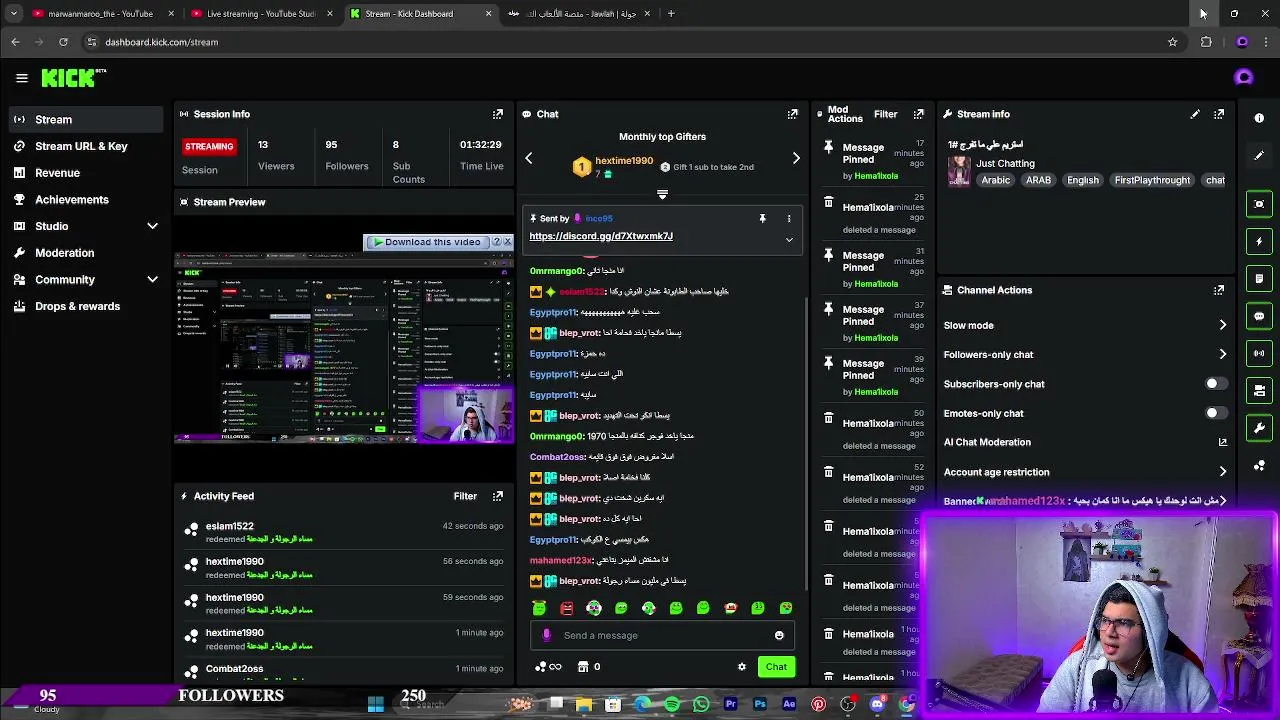This screenshot has height=720, width=1280.
Task: Expand the Community sidebar section
Action: [152, 280]
